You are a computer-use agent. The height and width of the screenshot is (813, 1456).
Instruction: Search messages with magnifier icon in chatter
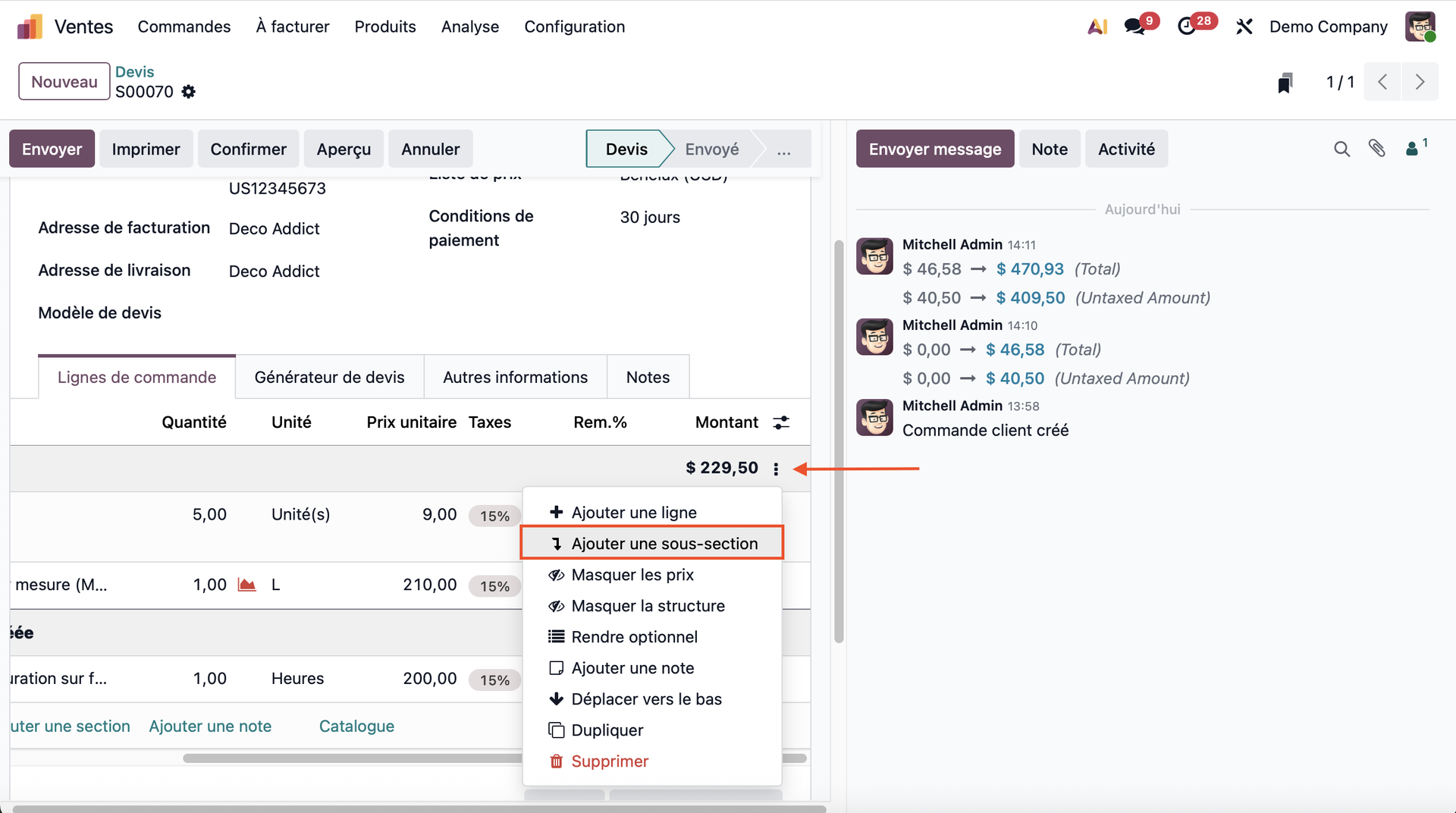point(1341,149)
